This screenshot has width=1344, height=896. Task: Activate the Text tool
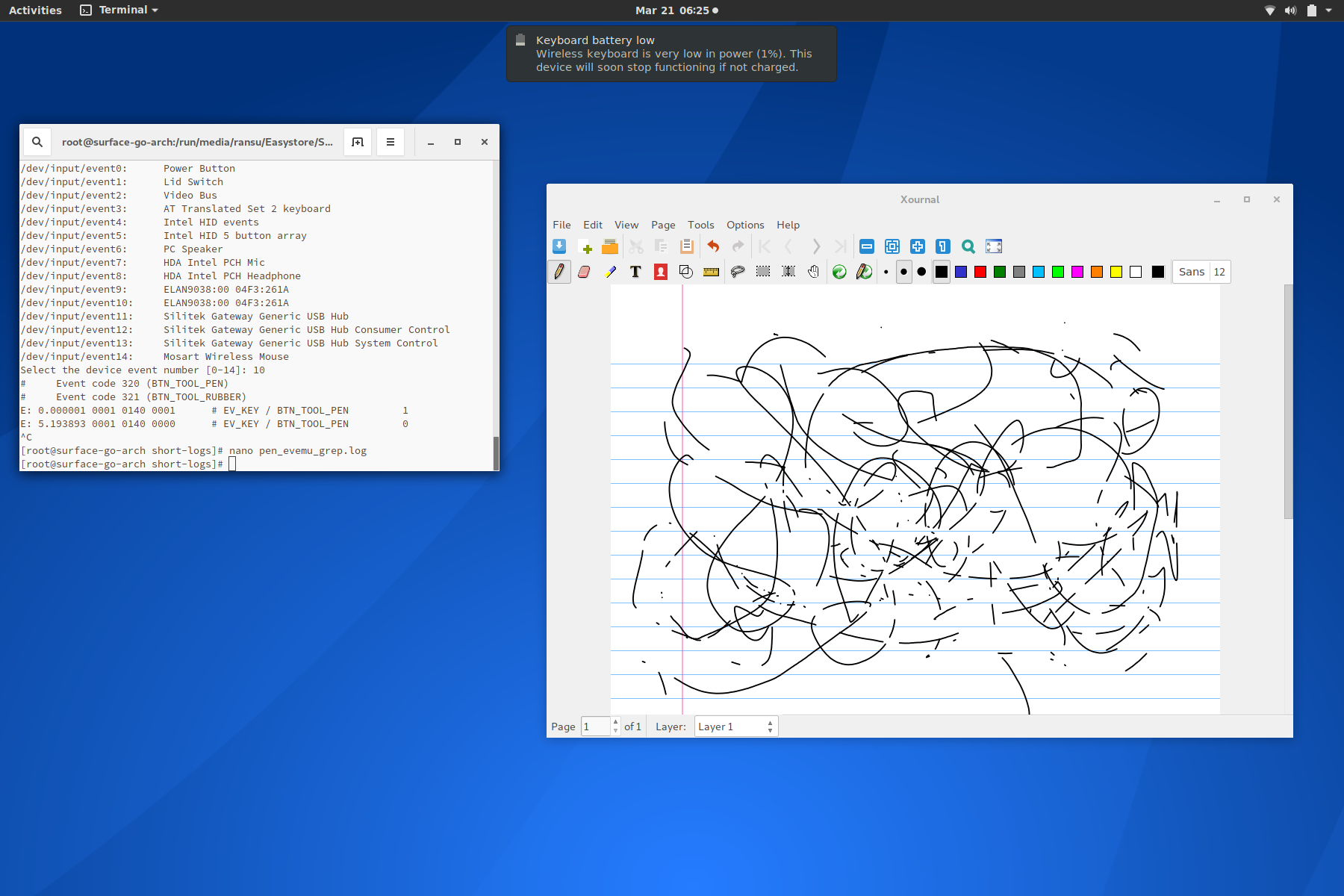click(635, 272)
